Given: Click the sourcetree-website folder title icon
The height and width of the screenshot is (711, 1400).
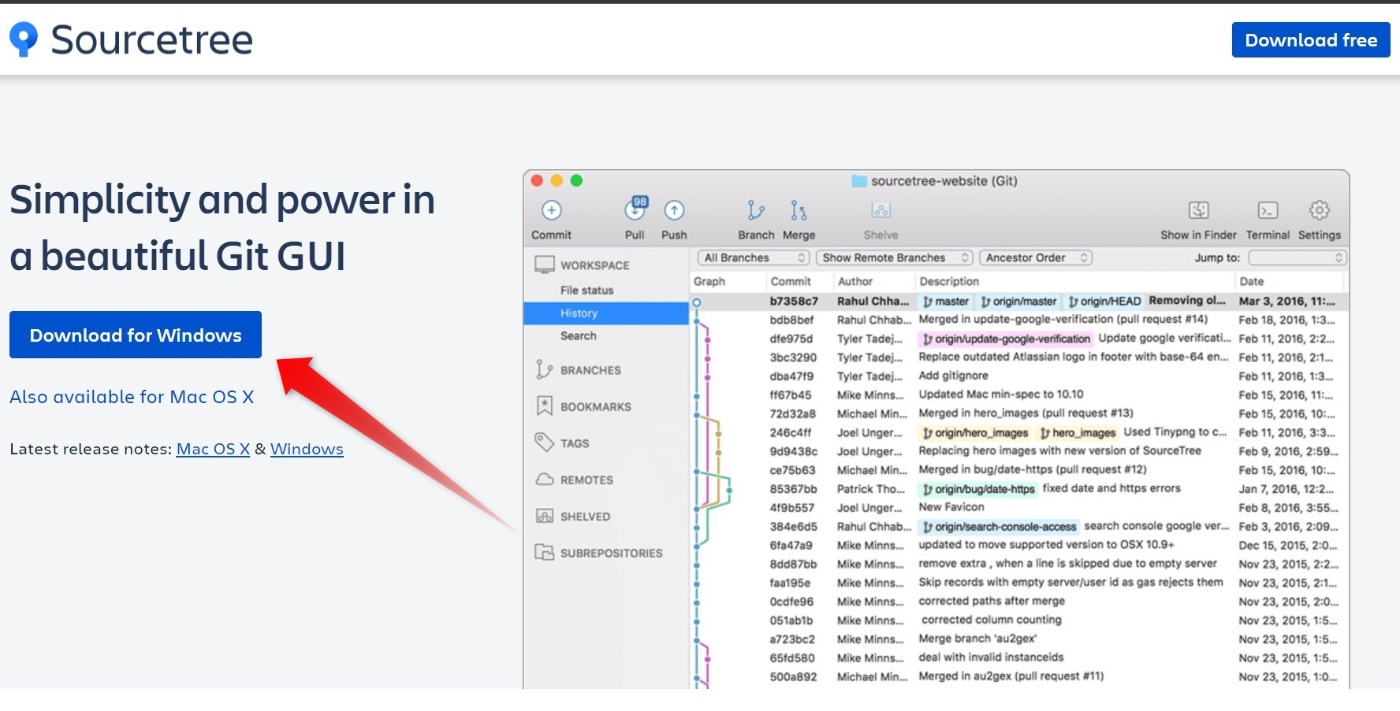Looking at the screenshot, I should (x=858, y=181).
